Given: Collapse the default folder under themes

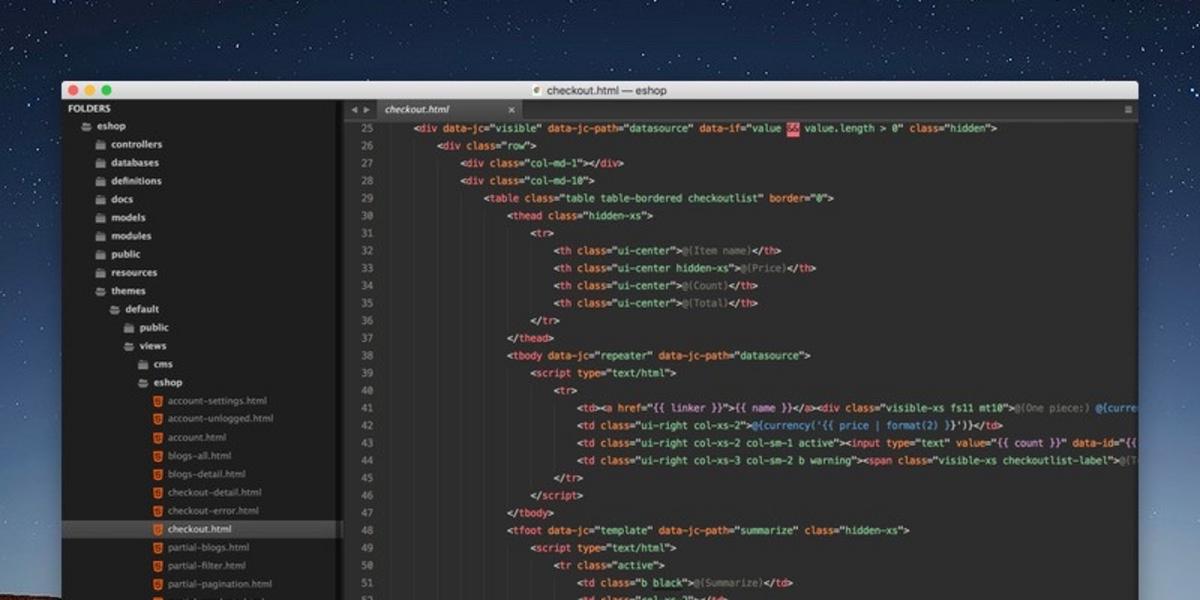Looking at the screenshot, I should (114, 309).
